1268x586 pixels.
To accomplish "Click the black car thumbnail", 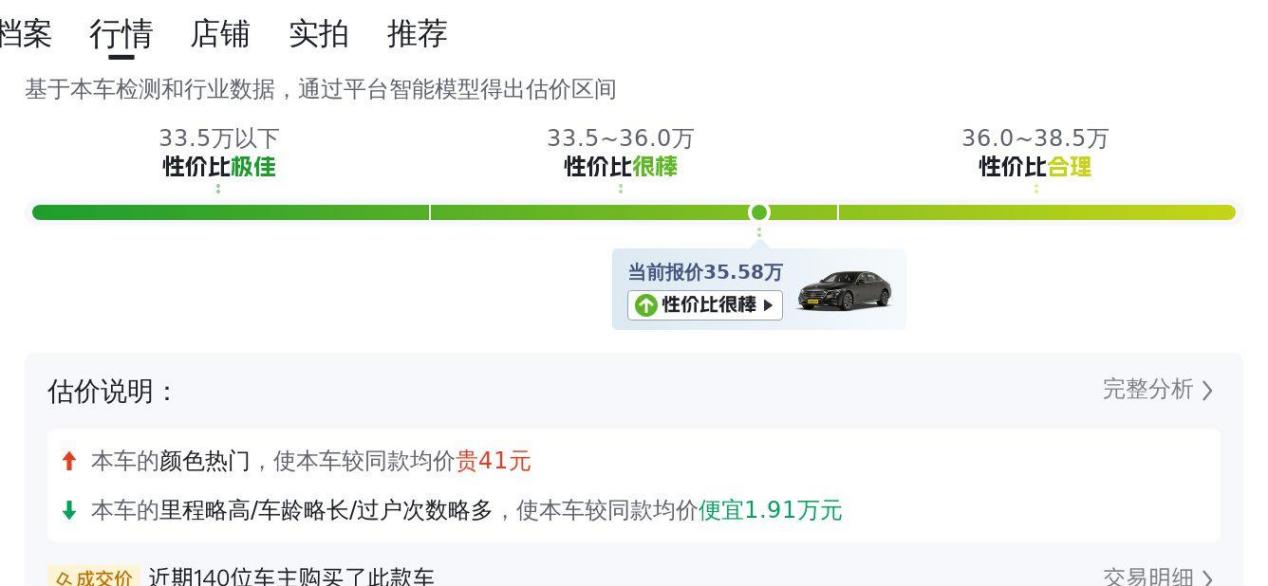I will 844,290.
